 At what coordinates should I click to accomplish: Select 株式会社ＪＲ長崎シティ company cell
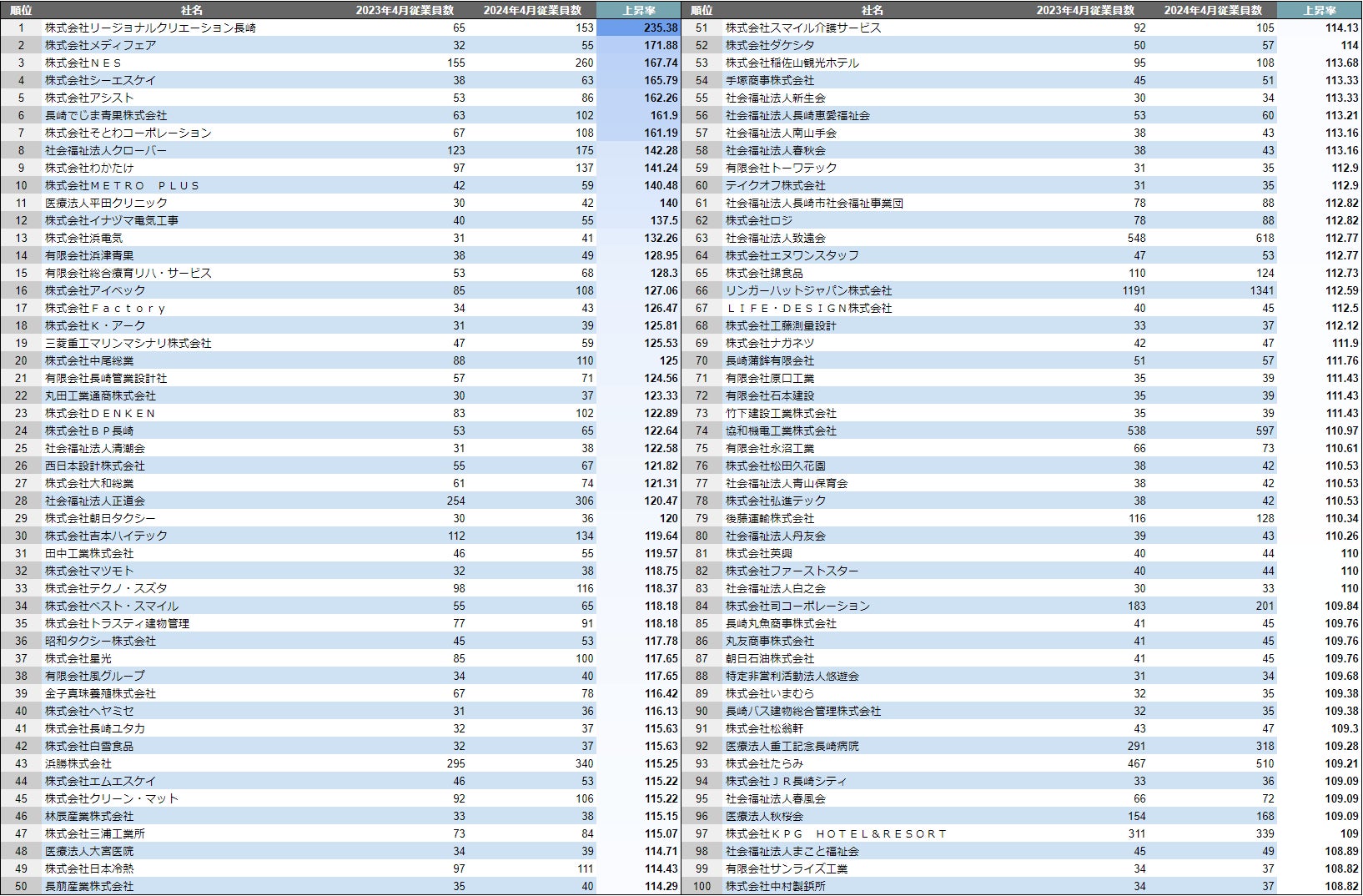point(787,781)
